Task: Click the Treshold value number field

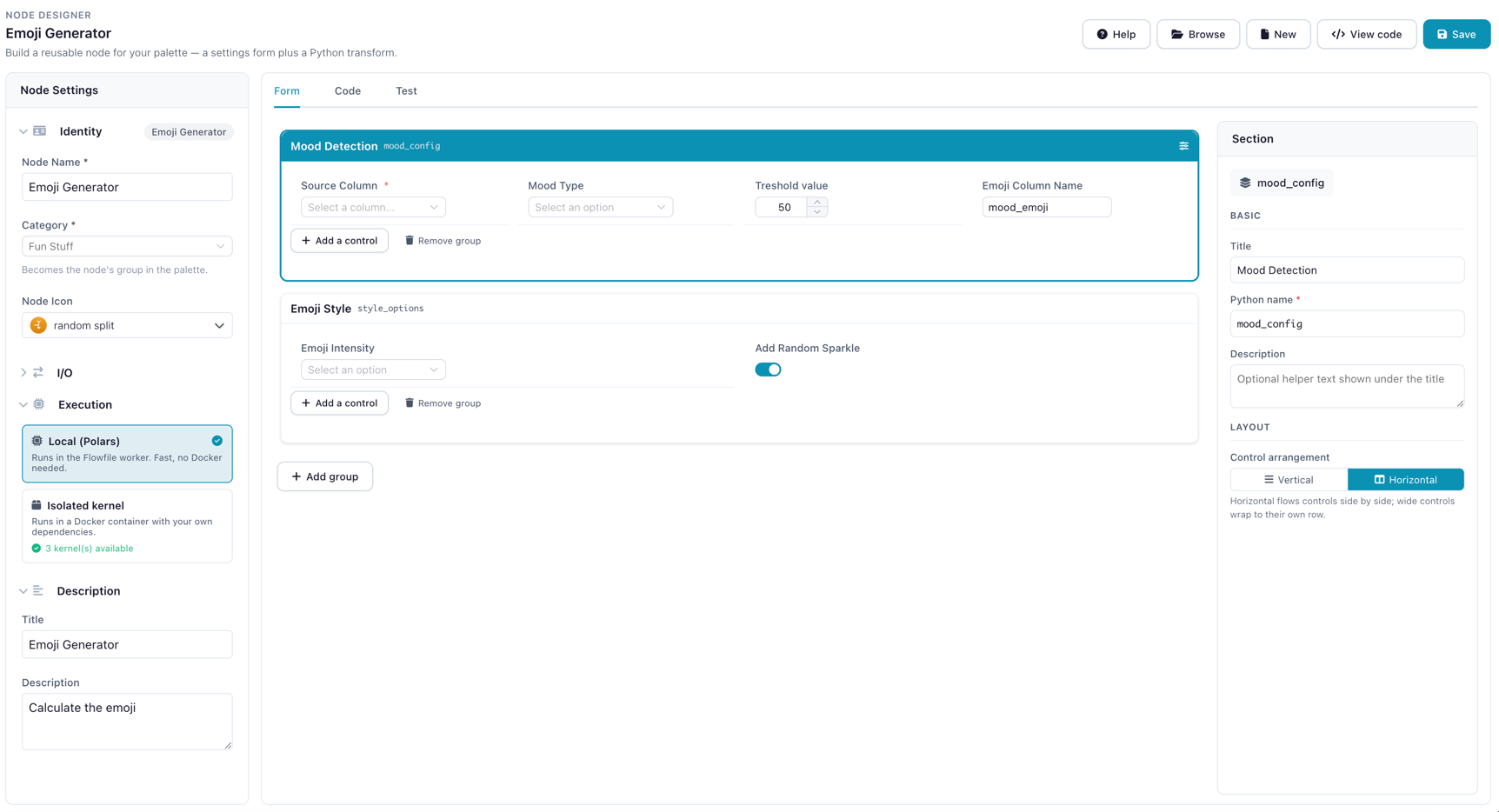Action: (x=782, y=207)
